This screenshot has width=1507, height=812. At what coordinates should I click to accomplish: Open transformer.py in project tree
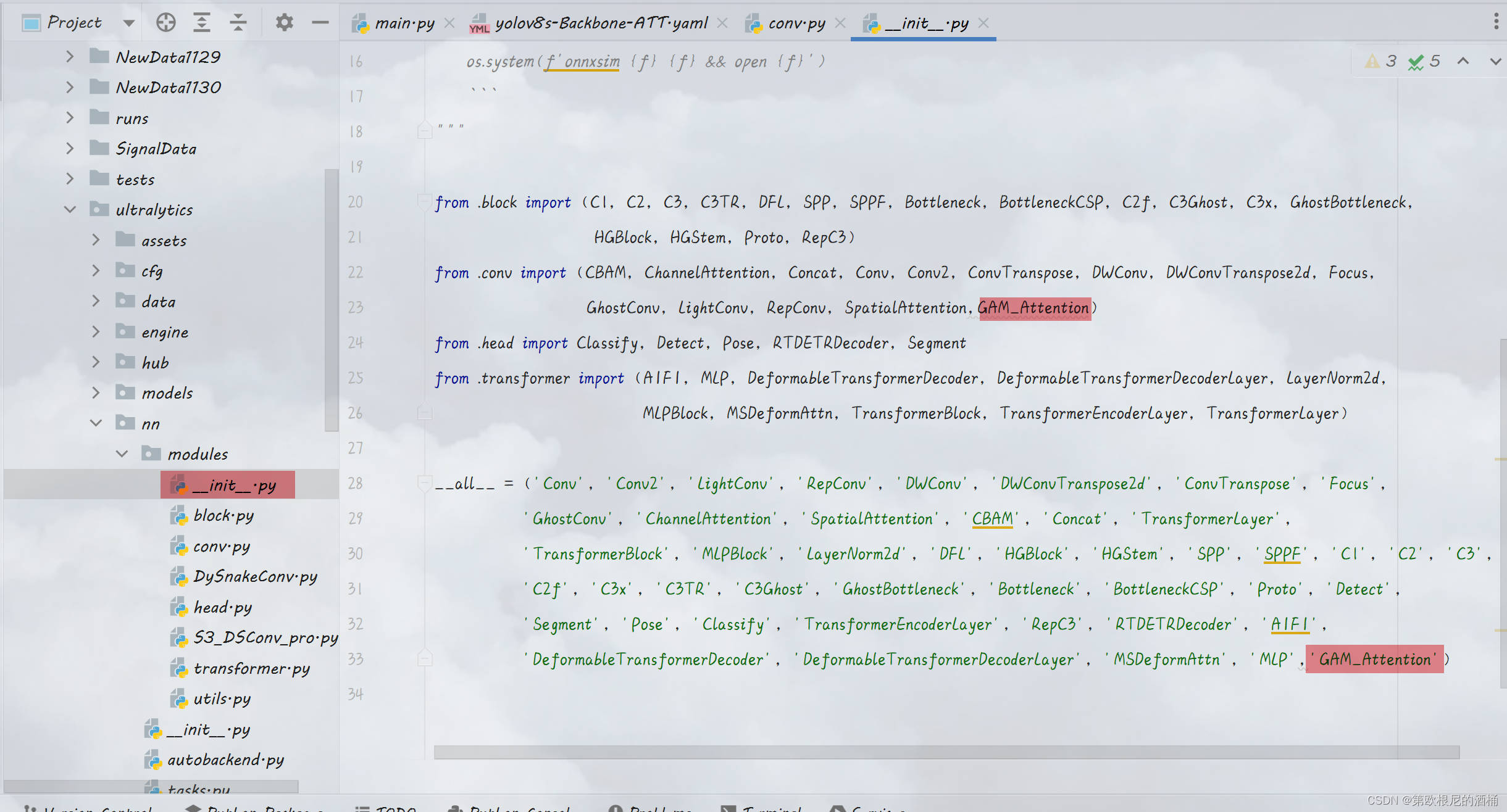point(252,668)
